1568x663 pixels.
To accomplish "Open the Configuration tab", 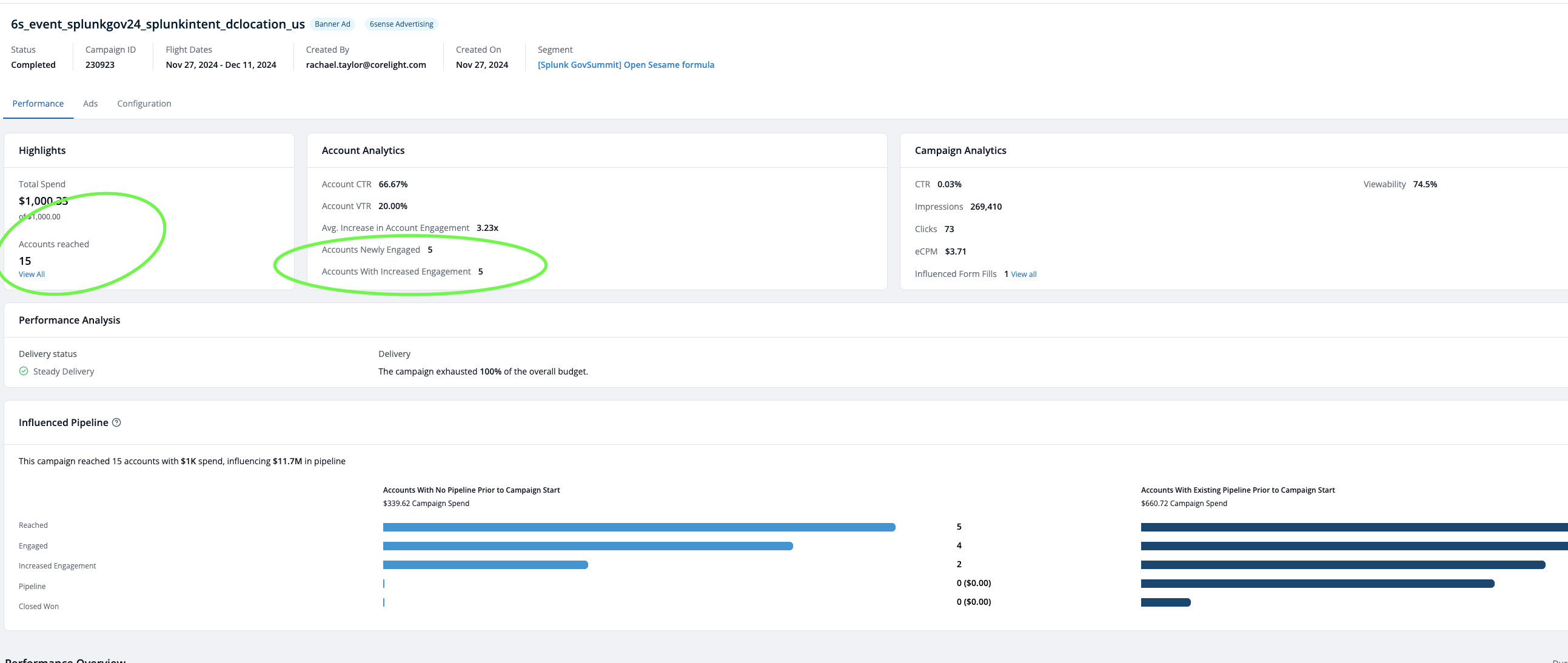I will tap(144, 104).
